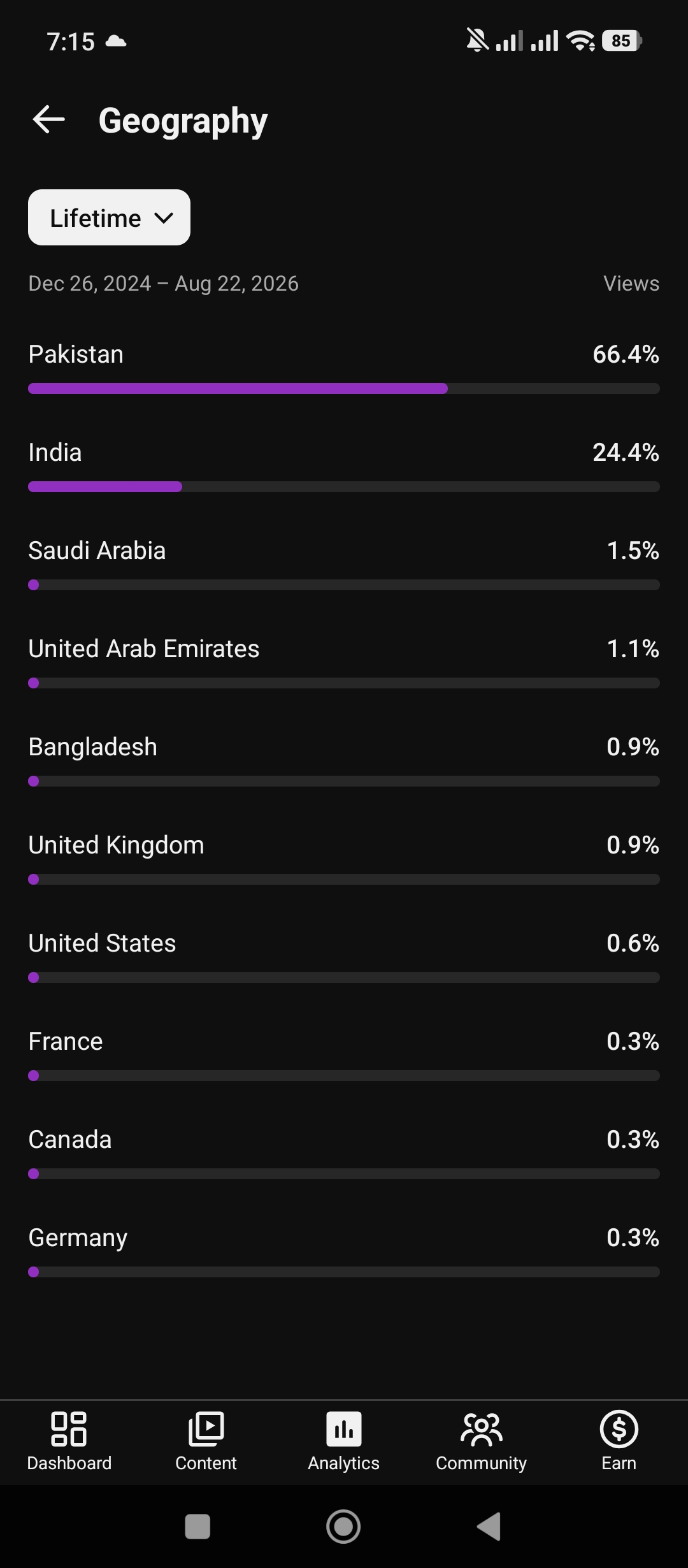
Task: Open the Earn dollar icon
Action: tap(619, 1428)
